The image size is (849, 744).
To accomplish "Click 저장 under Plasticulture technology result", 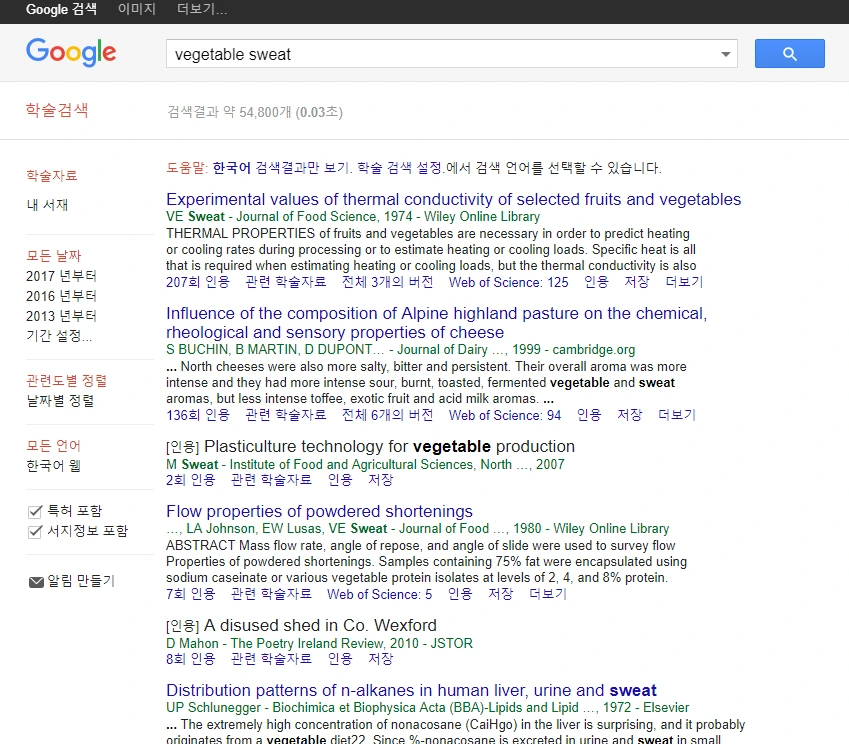I will (x=381, y=480).
